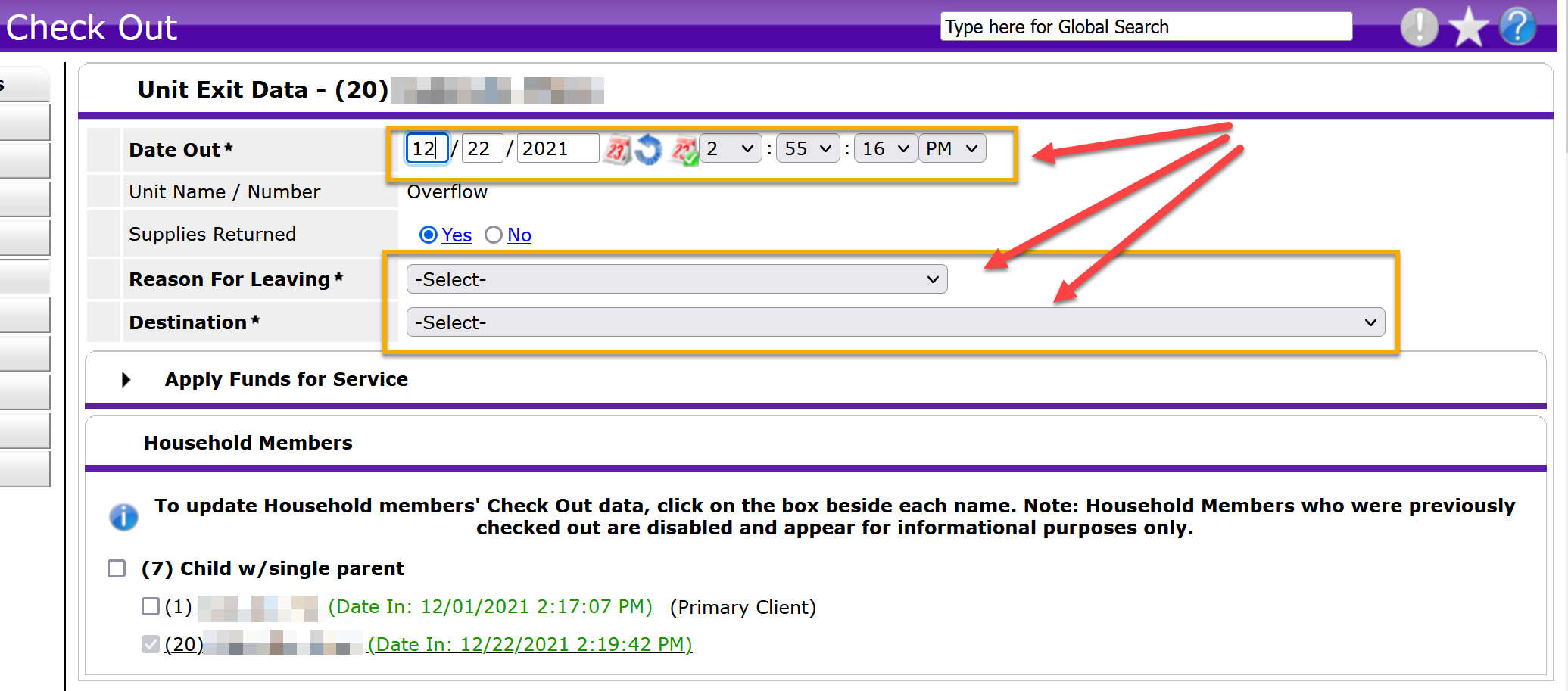Select Yes for Supplies Returned
This screenshot has width=1568, height=691.
(429, 235)
